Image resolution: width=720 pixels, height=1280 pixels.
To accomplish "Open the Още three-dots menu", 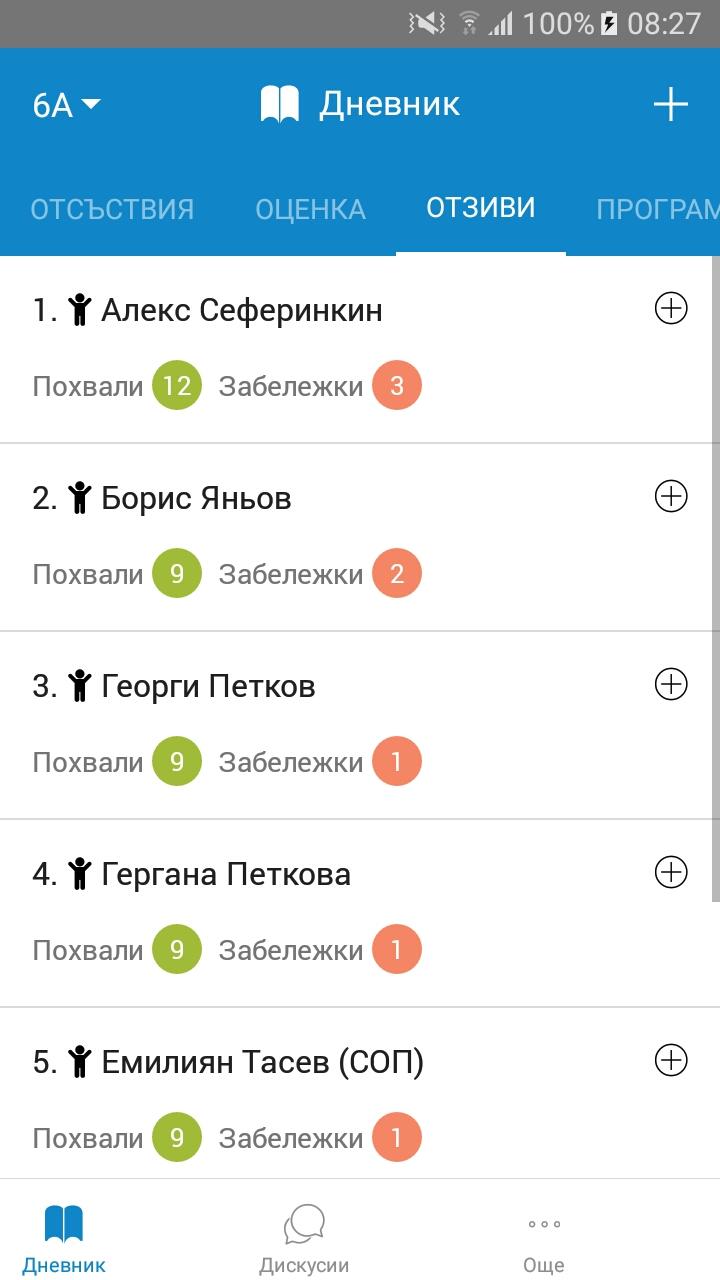I will 544,1224.
